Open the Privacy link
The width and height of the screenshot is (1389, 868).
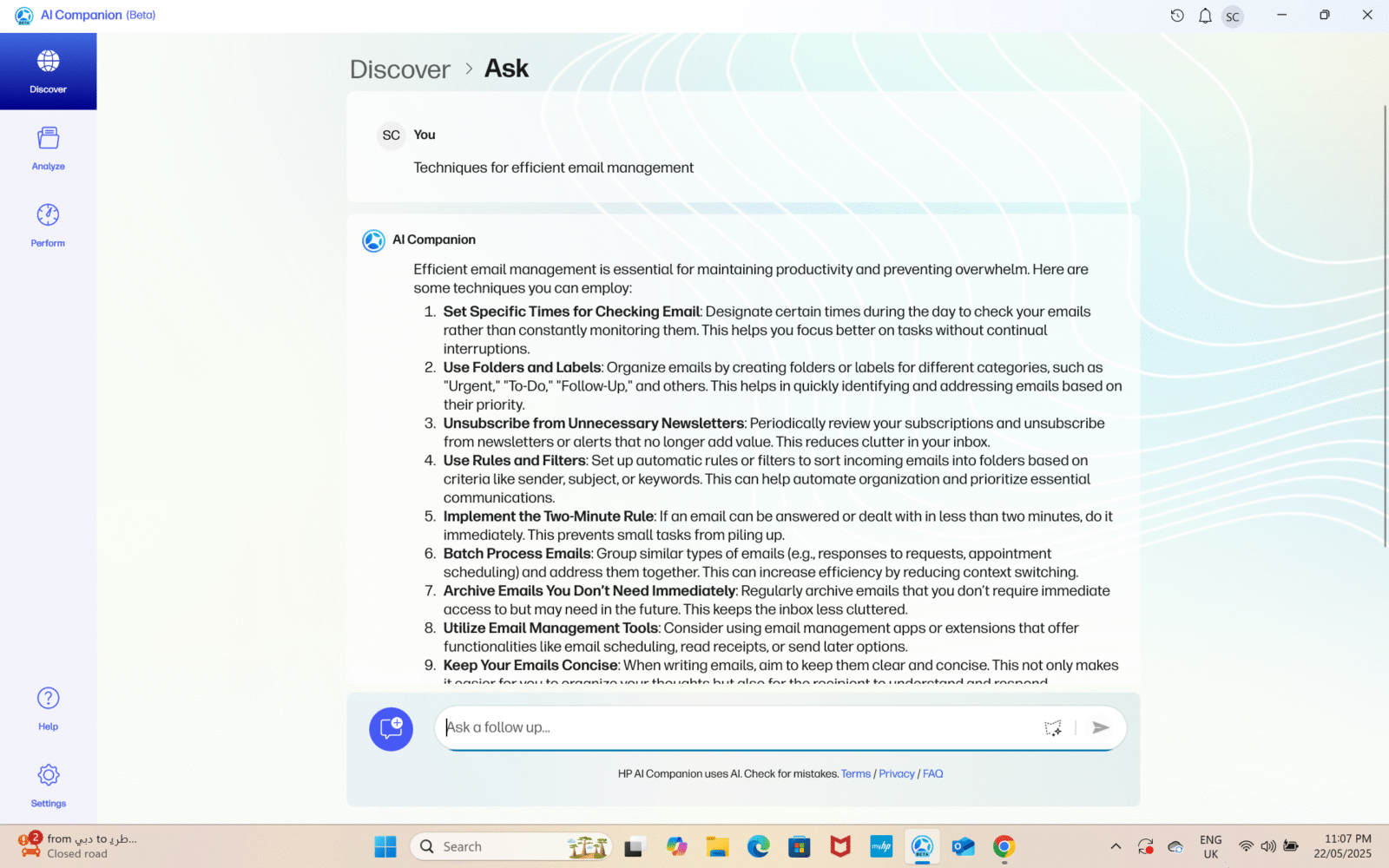click(x=896, y=773)
